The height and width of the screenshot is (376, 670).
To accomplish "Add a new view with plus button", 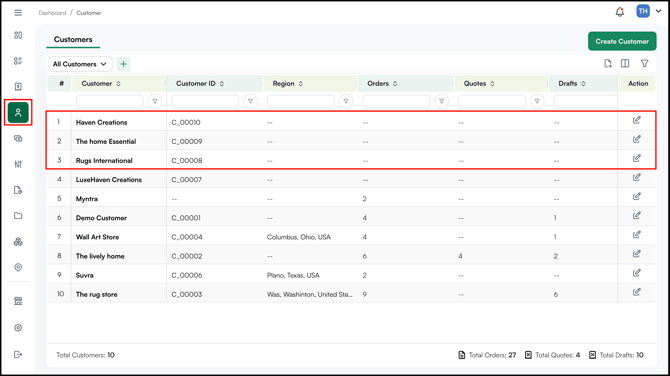I will [x=123, y=64].
